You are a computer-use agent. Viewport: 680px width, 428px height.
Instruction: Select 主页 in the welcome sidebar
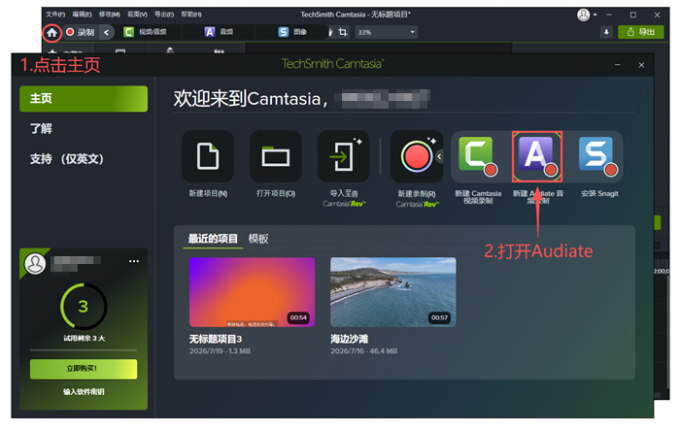click(x=84, y=99)
